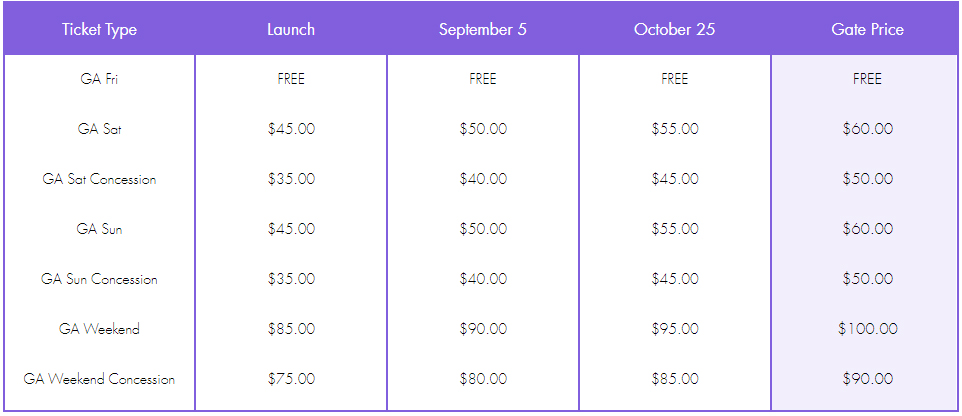Click the GA Weekend Concession label

[x=99, y=379]
